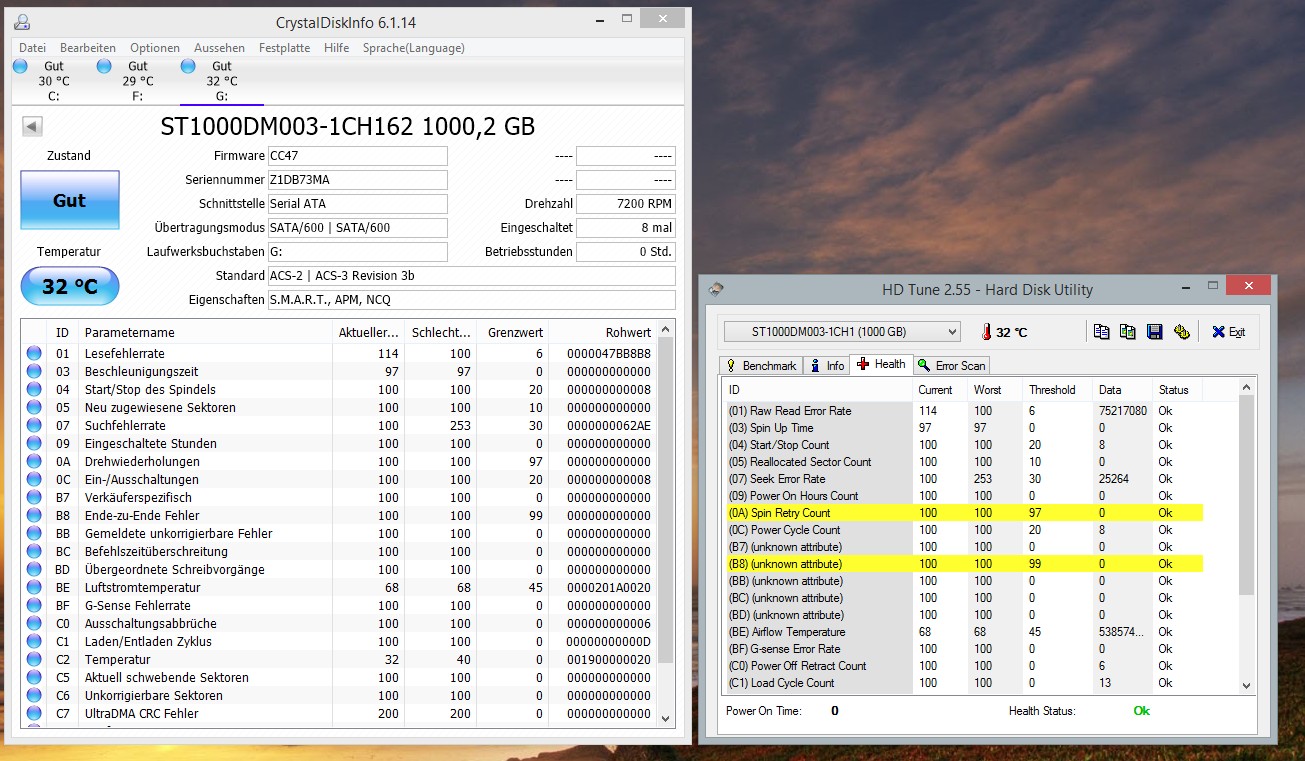Select the highlighted (0A) Spin Retry Count row

964,513
